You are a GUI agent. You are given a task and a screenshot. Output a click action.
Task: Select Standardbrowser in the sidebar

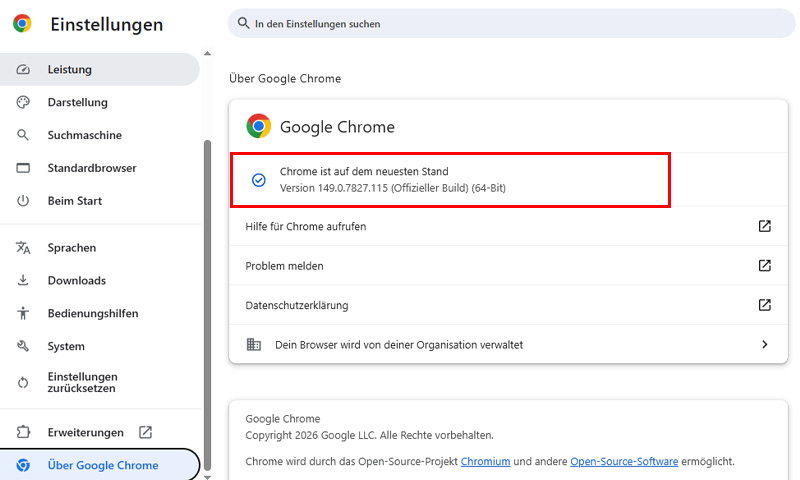pyautogui.click(x=99, y=168)
